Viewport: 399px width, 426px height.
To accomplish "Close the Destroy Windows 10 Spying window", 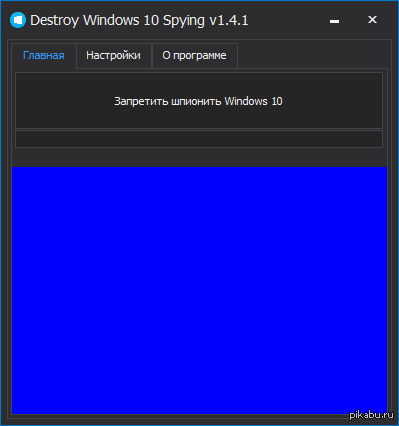I will tap(372, 20).
